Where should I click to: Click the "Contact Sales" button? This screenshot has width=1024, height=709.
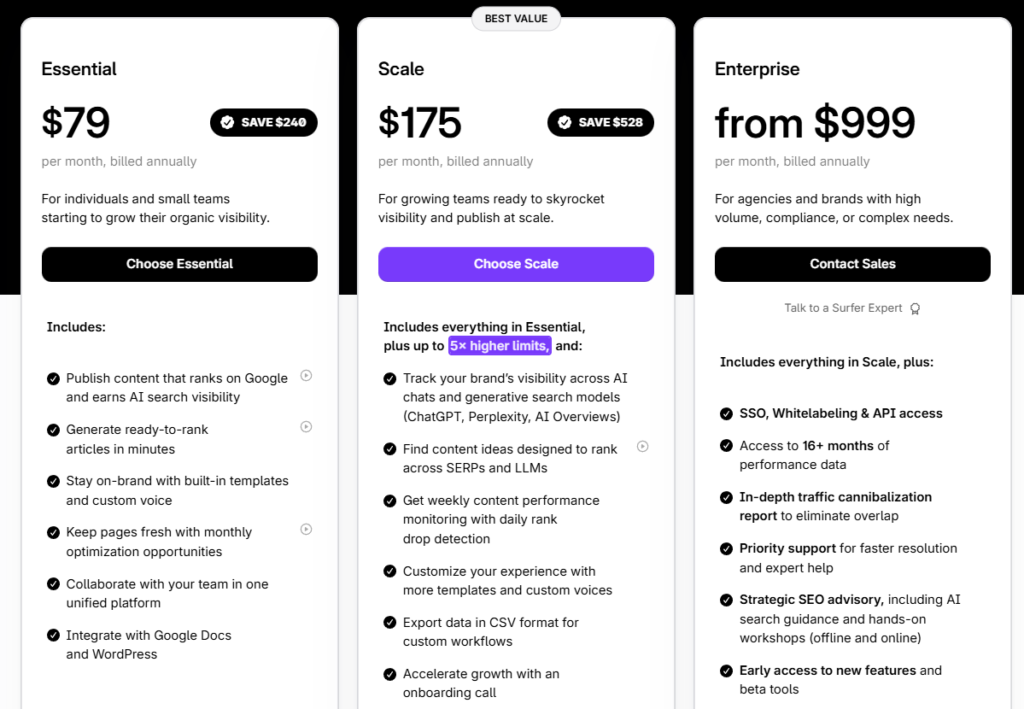tap(852, 264)
